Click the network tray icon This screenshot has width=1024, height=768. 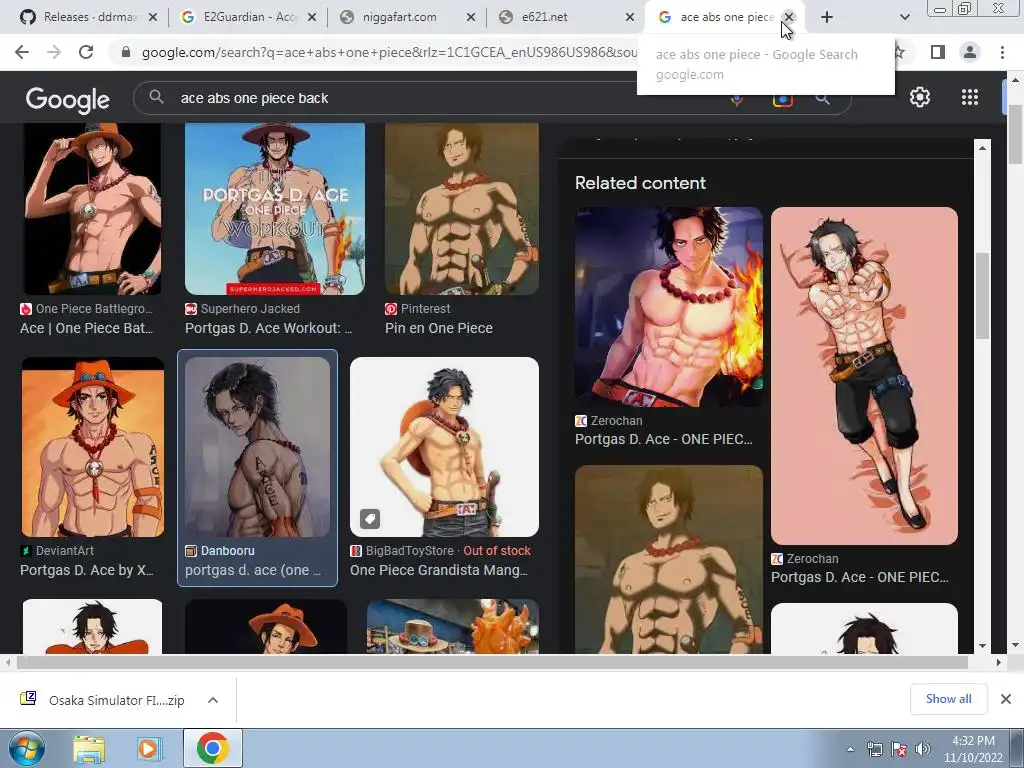click(x=874, y=749)
